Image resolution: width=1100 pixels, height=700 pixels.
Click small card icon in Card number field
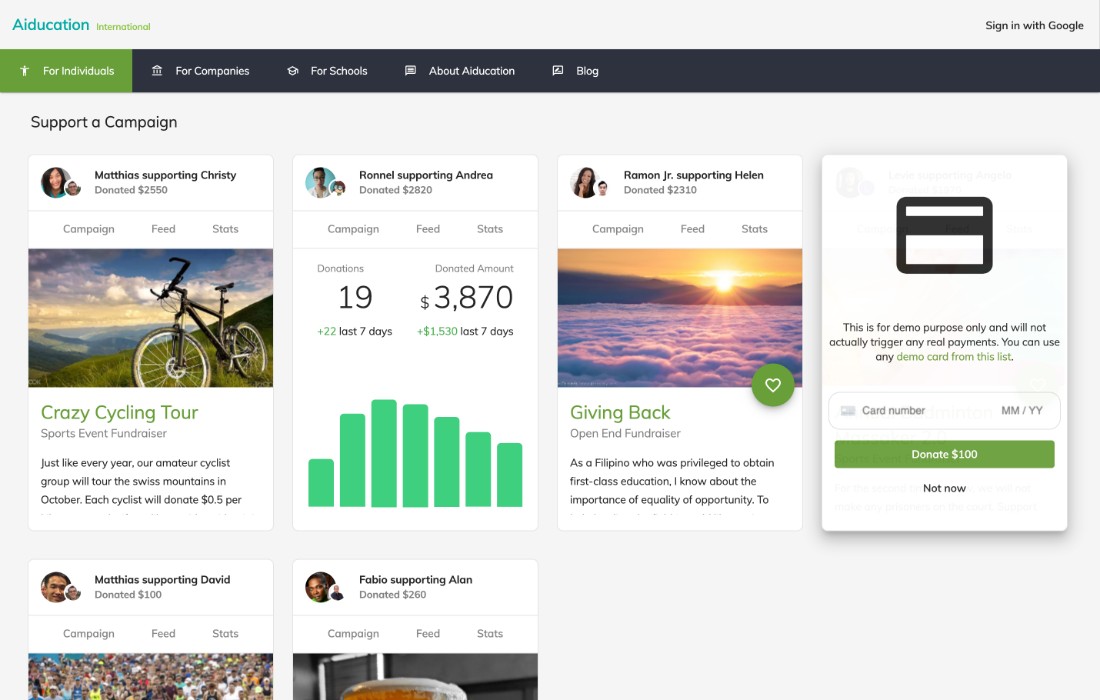[x=847, y=410]
